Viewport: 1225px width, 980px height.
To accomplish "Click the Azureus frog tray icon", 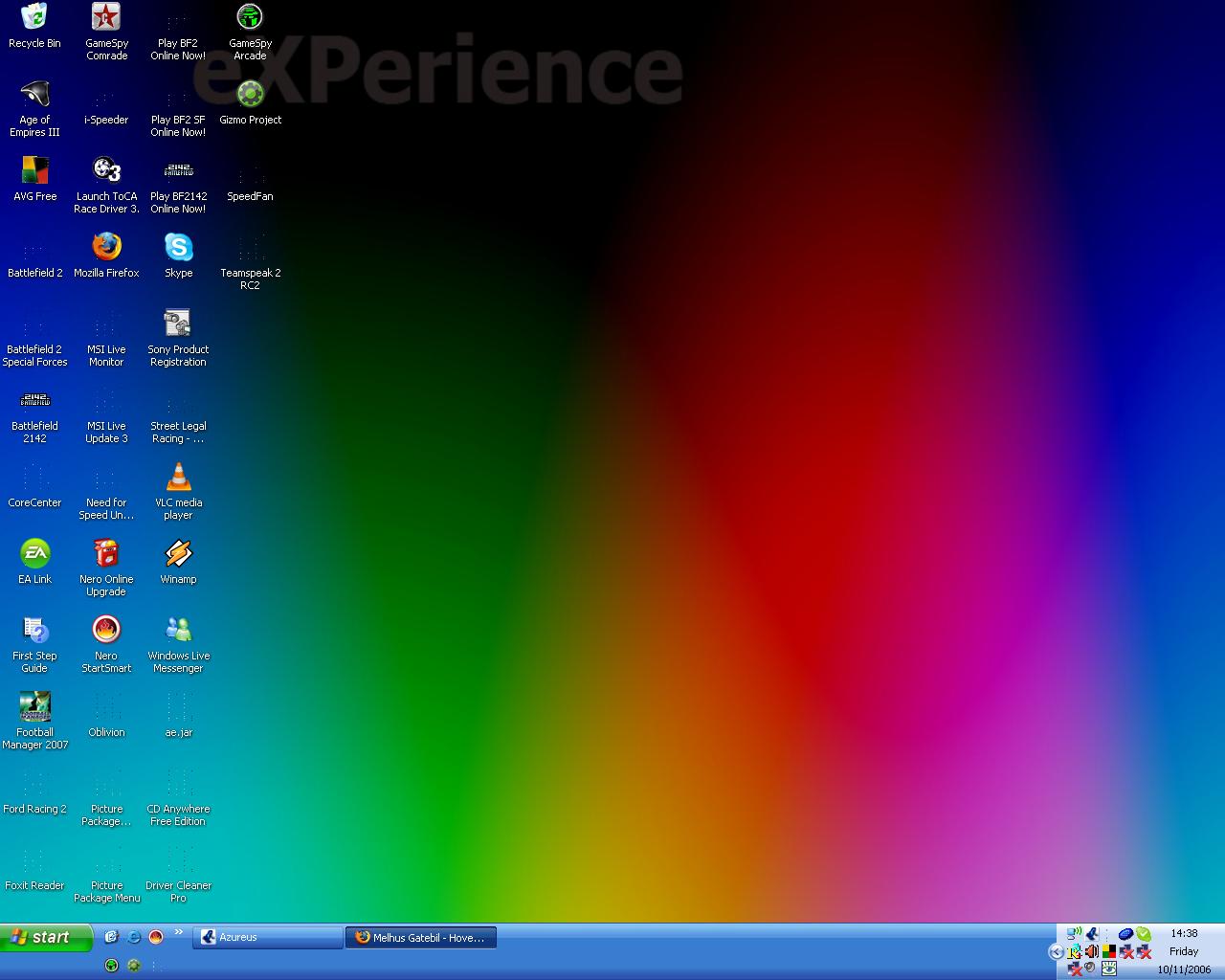I will tap(1091, 933).
